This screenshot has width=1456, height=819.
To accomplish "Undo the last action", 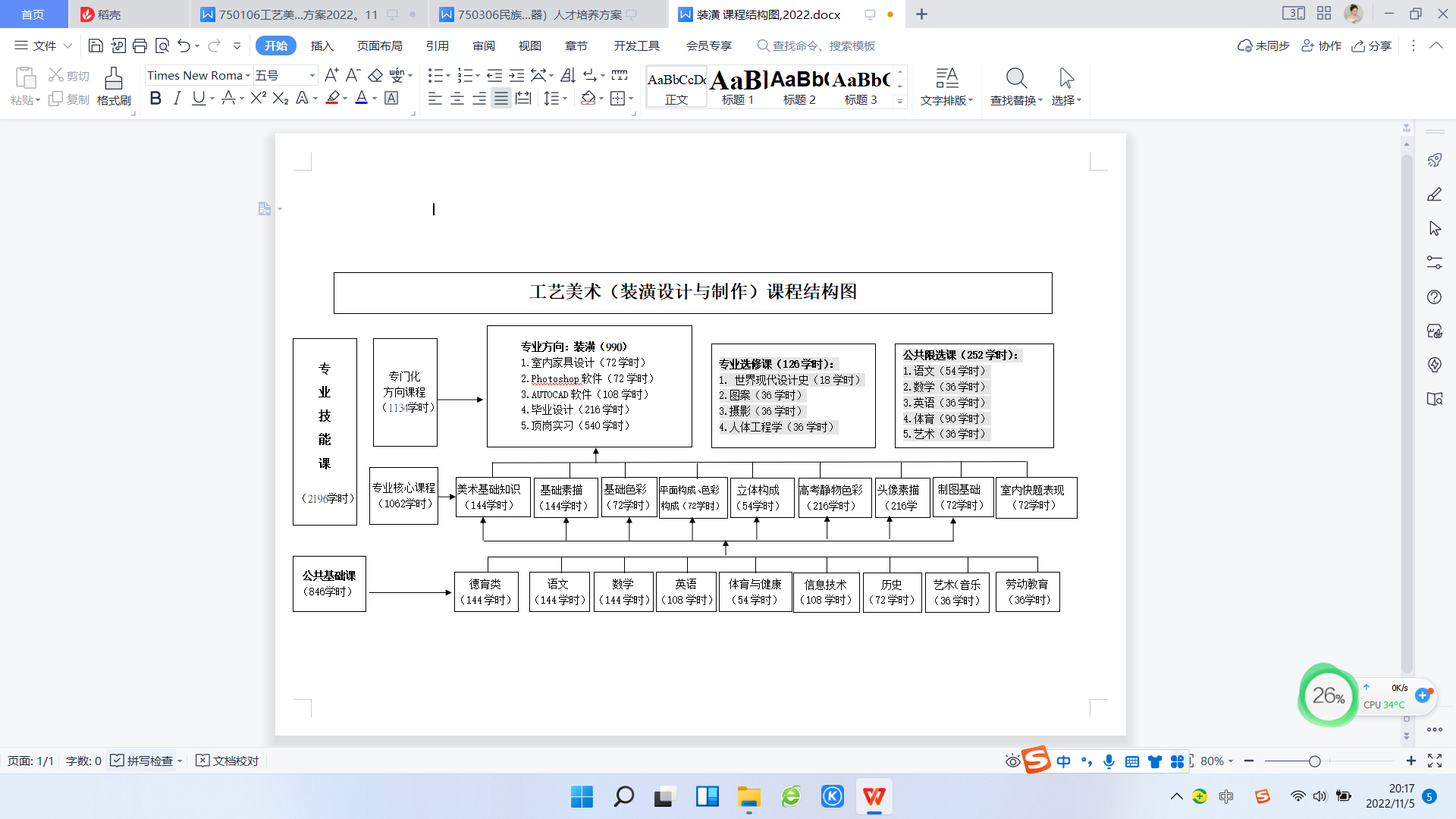I will pos(184,45).
